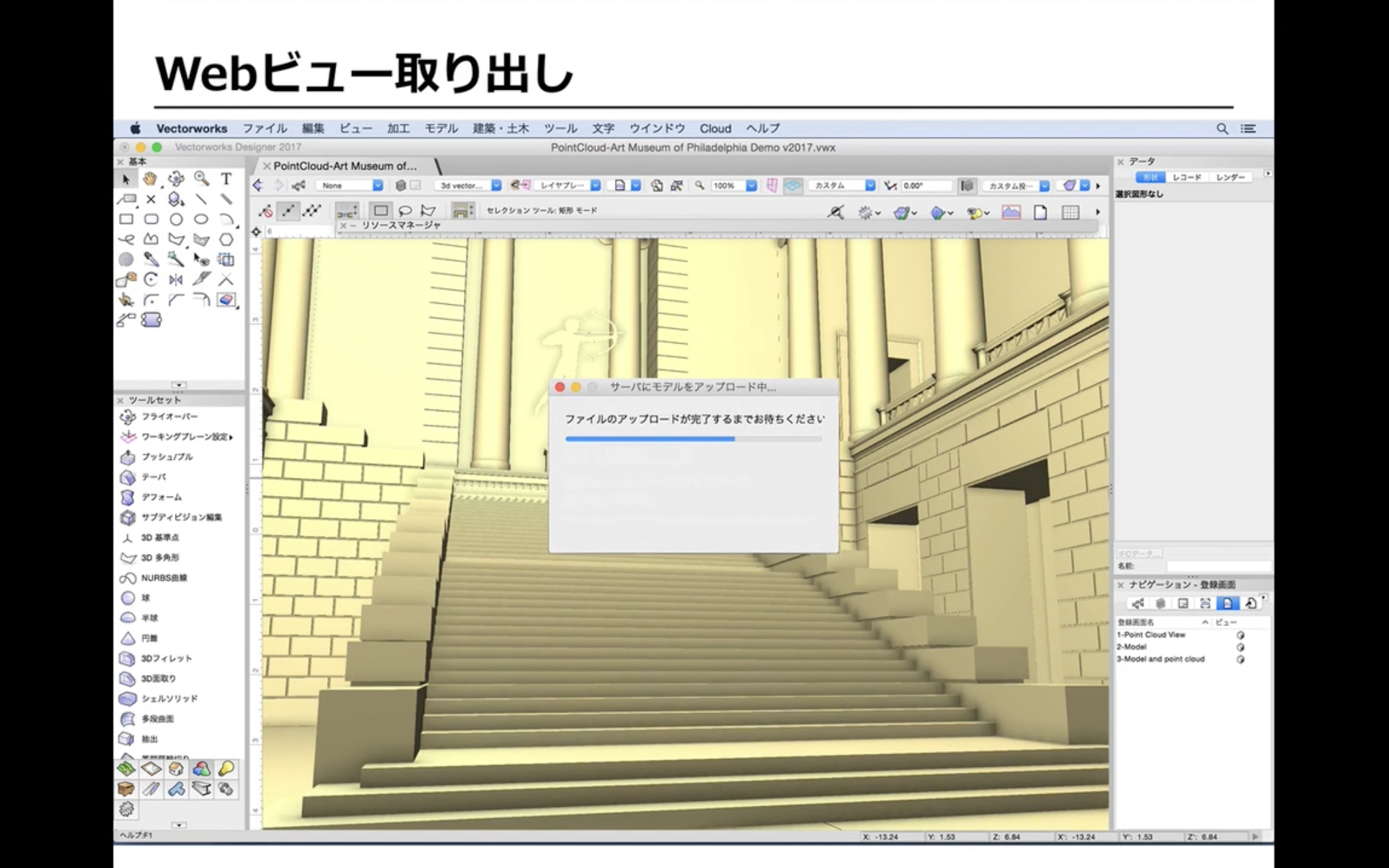Image resolution: width=1389 pixels, height=868 pixels.
Task: Select the Fillet tool
Action: [x=151, y=300]
